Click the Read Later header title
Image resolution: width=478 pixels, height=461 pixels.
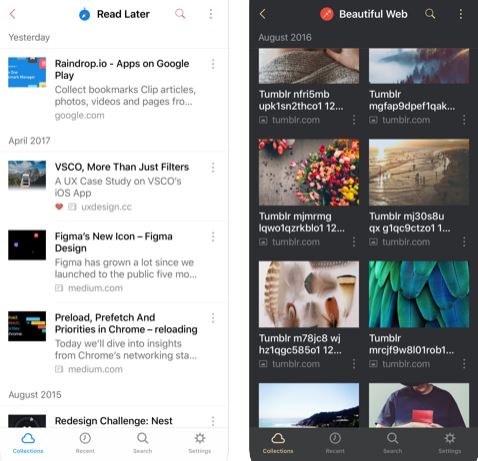123,14
